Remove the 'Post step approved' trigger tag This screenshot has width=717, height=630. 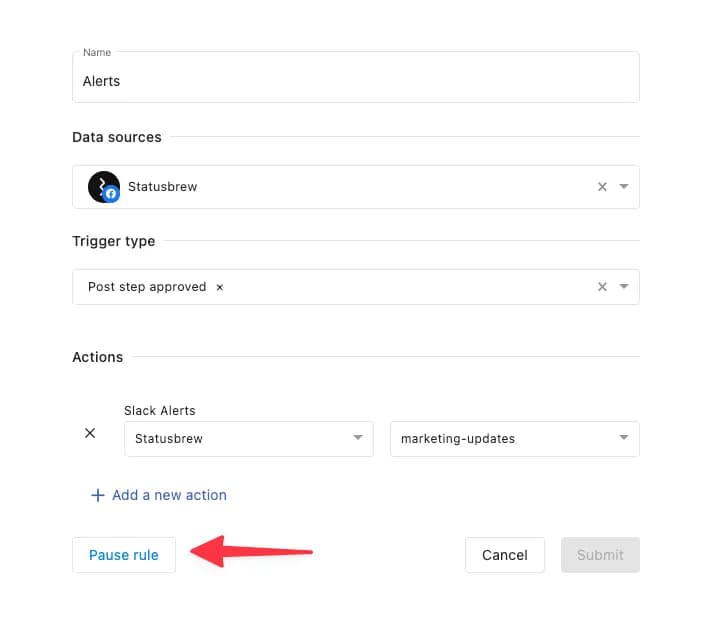click(x=220, y=287)
